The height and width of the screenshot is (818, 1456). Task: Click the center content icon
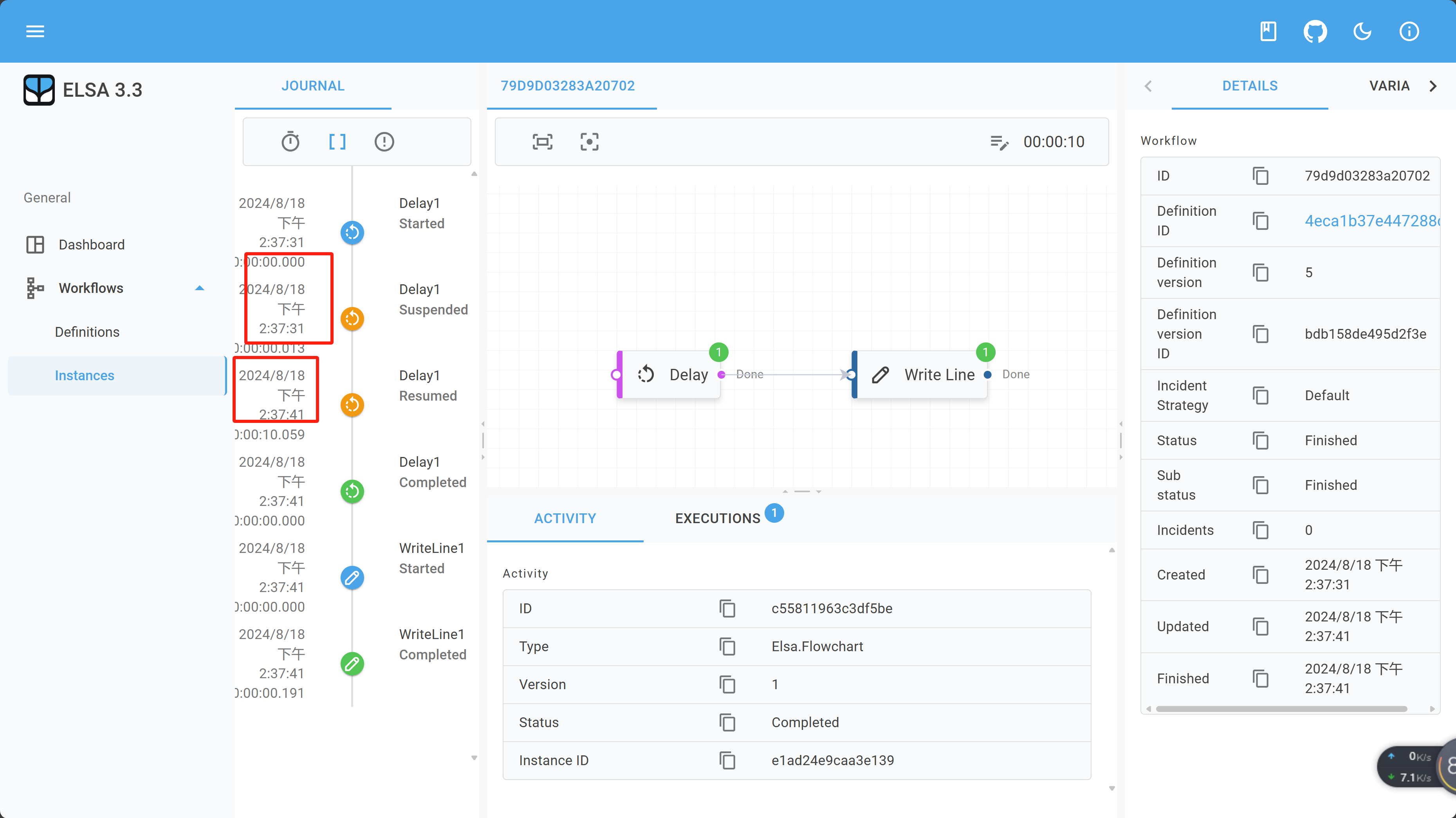(x=589, y=141)
